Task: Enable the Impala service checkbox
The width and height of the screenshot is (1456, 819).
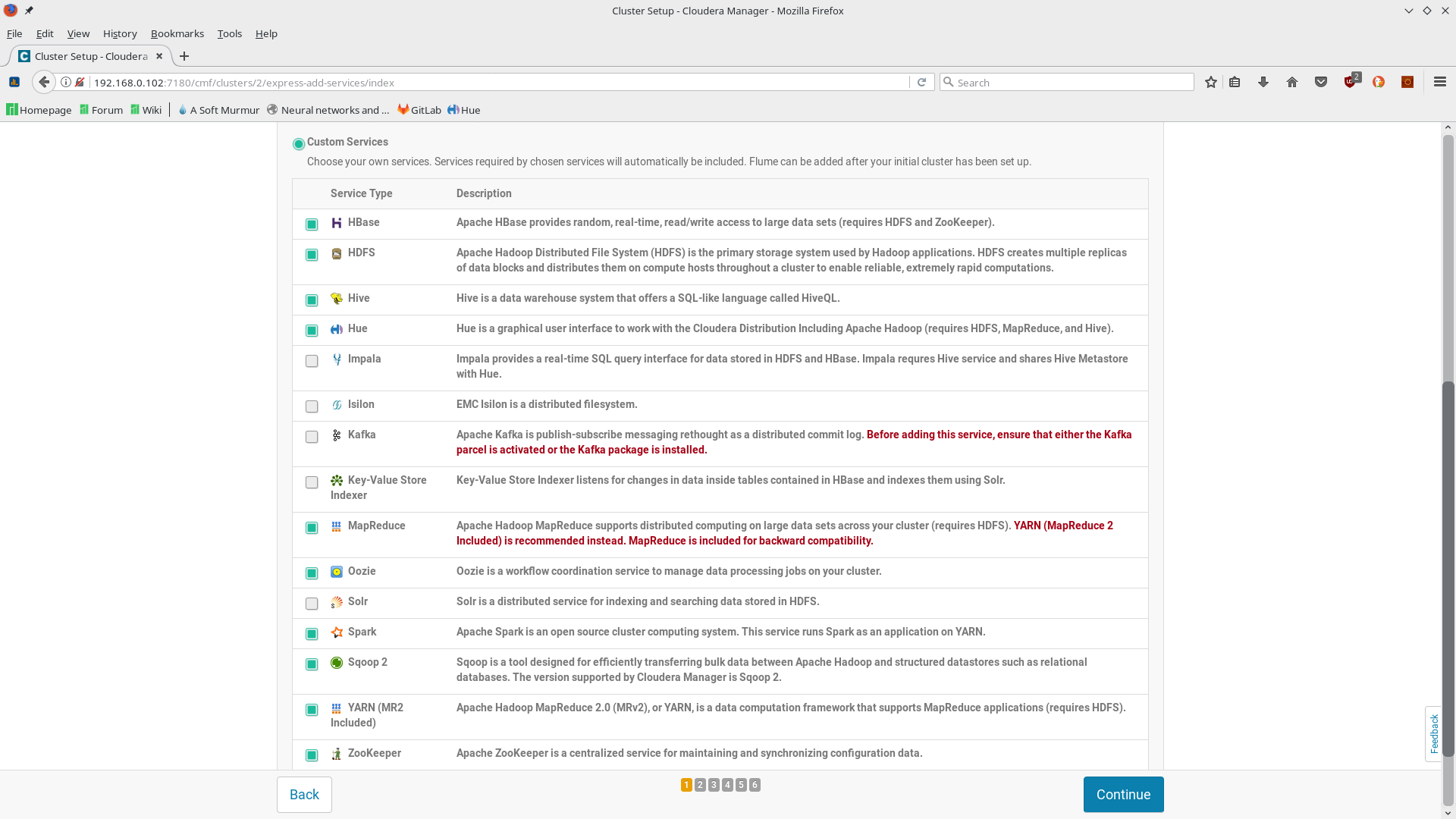Action: [312, 361]
